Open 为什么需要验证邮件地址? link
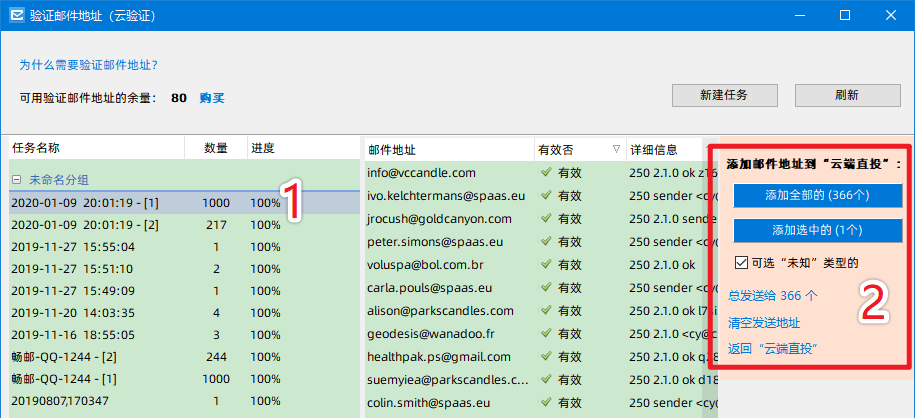This screenshot has width=915, height=418. pos(89,65)
